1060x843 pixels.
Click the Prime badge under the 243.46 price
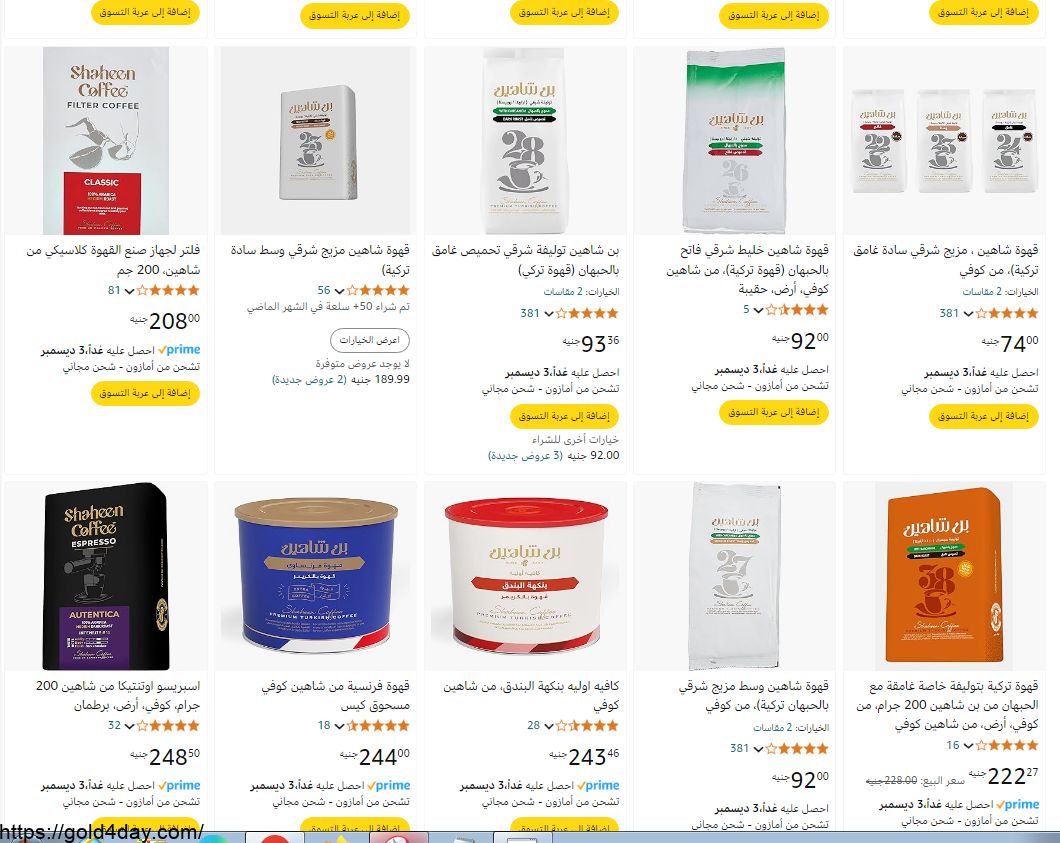(x=598, y=786)
